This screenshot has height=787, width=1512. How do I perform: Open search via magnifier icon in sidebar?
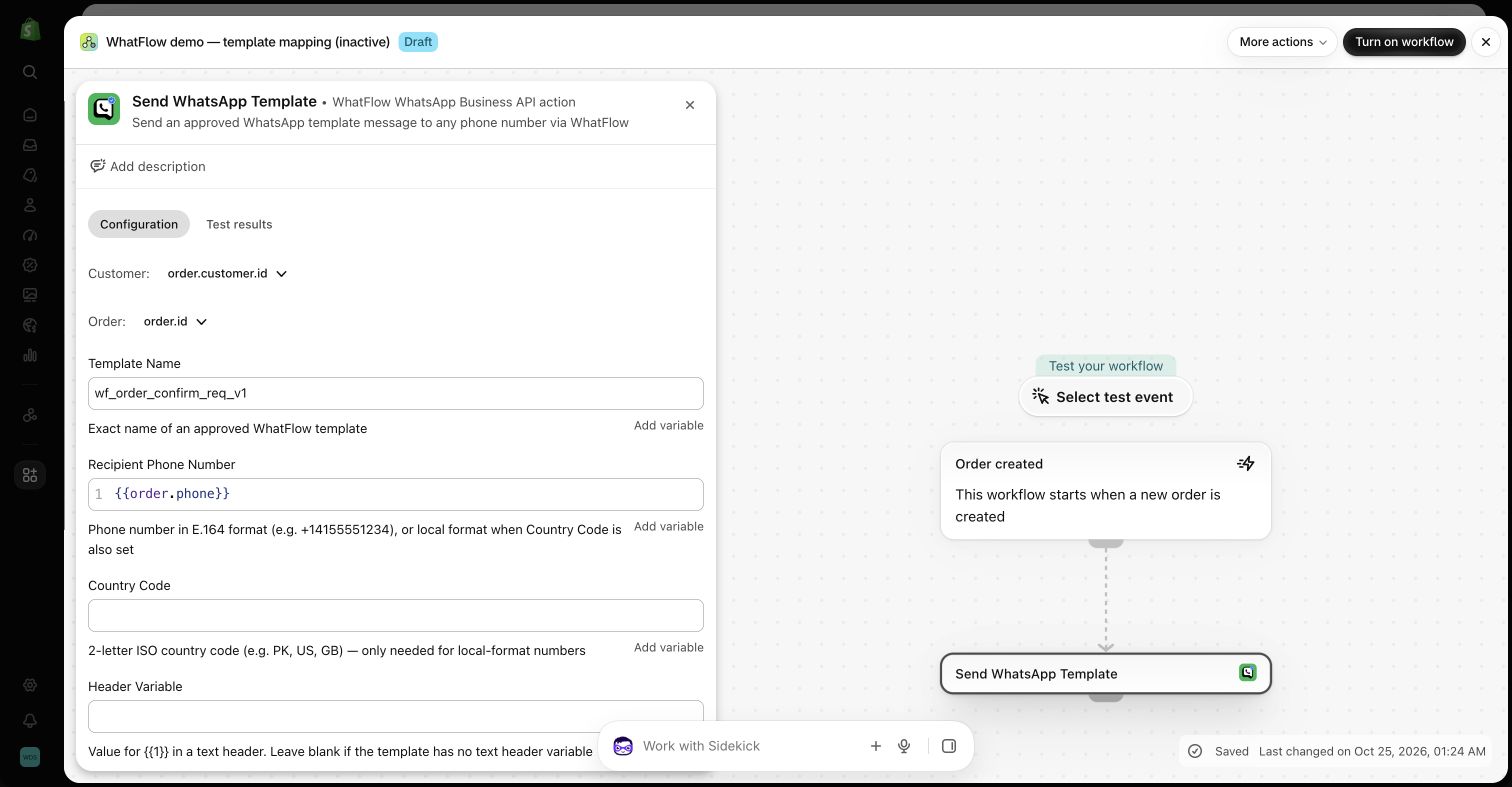coord(30,72)
